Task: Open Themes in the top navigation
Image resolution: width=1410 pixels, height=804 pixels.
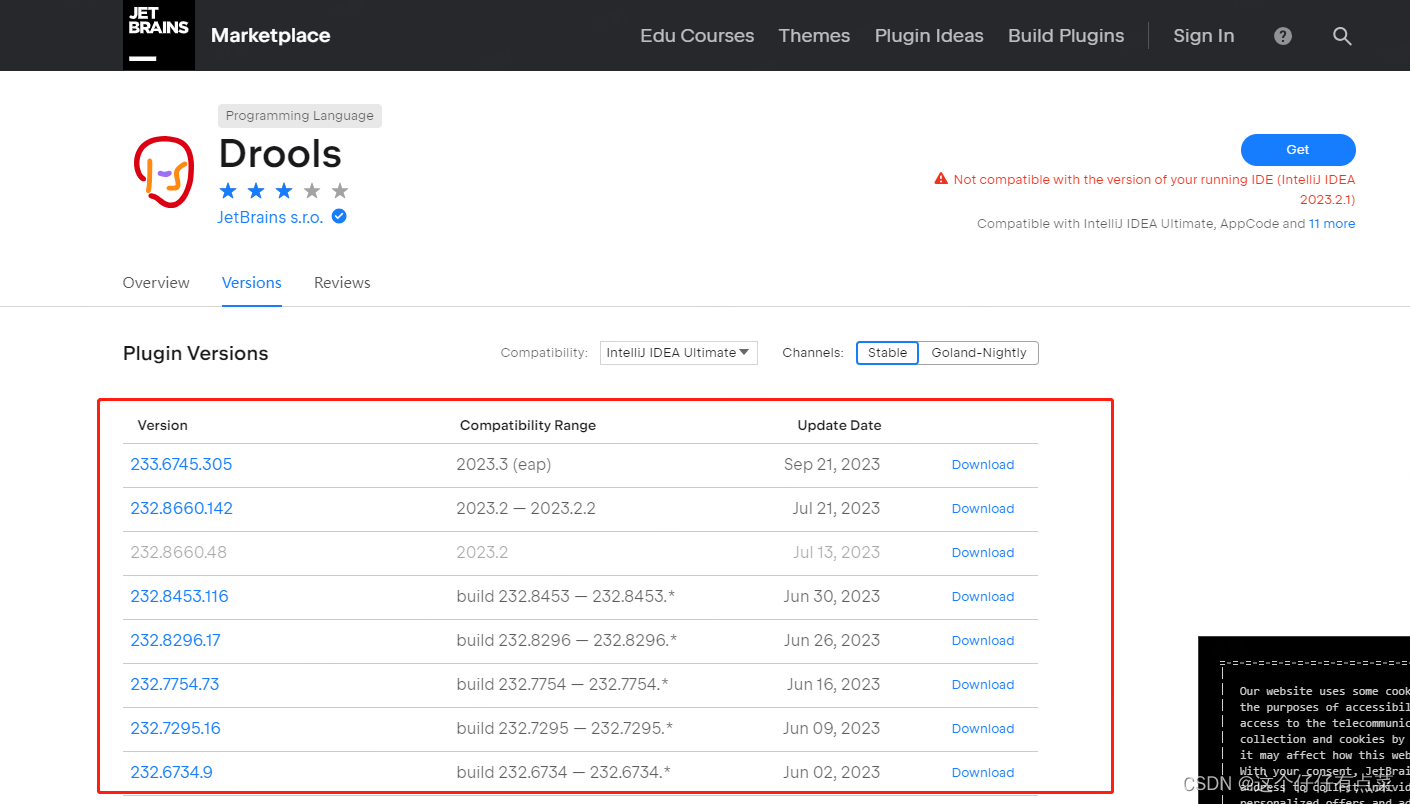Action: coord(814,36)
